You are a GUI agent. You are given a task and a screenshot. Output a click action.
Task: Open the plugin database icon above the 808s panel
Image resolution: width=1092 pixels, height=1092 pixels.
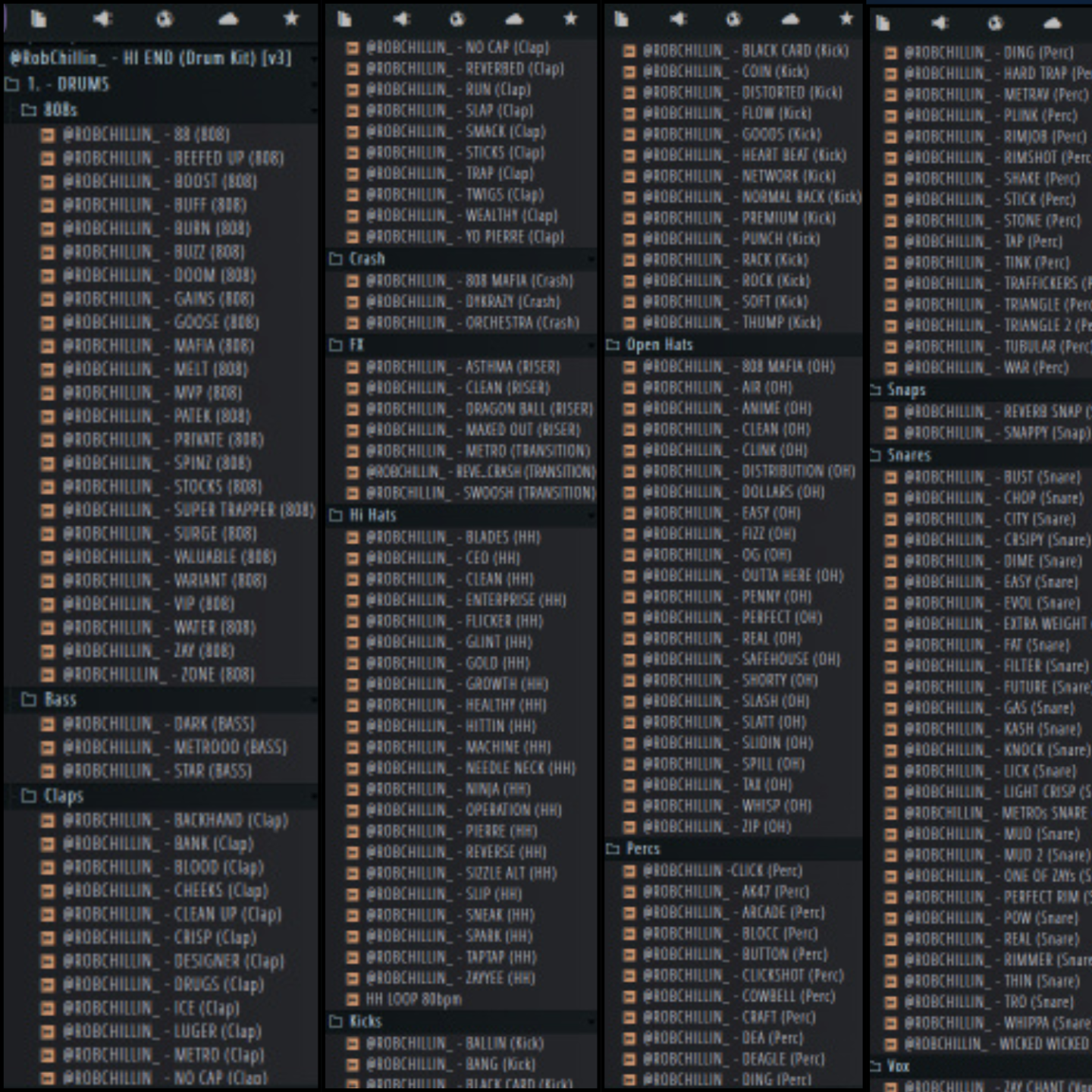pos(165,18)
